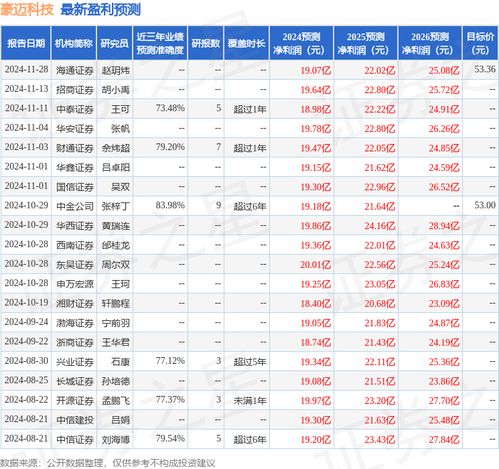The width and height of the screenshot is (499, 469).
Task: Select 2026 forecast 27.84亿
Action: 444,439
